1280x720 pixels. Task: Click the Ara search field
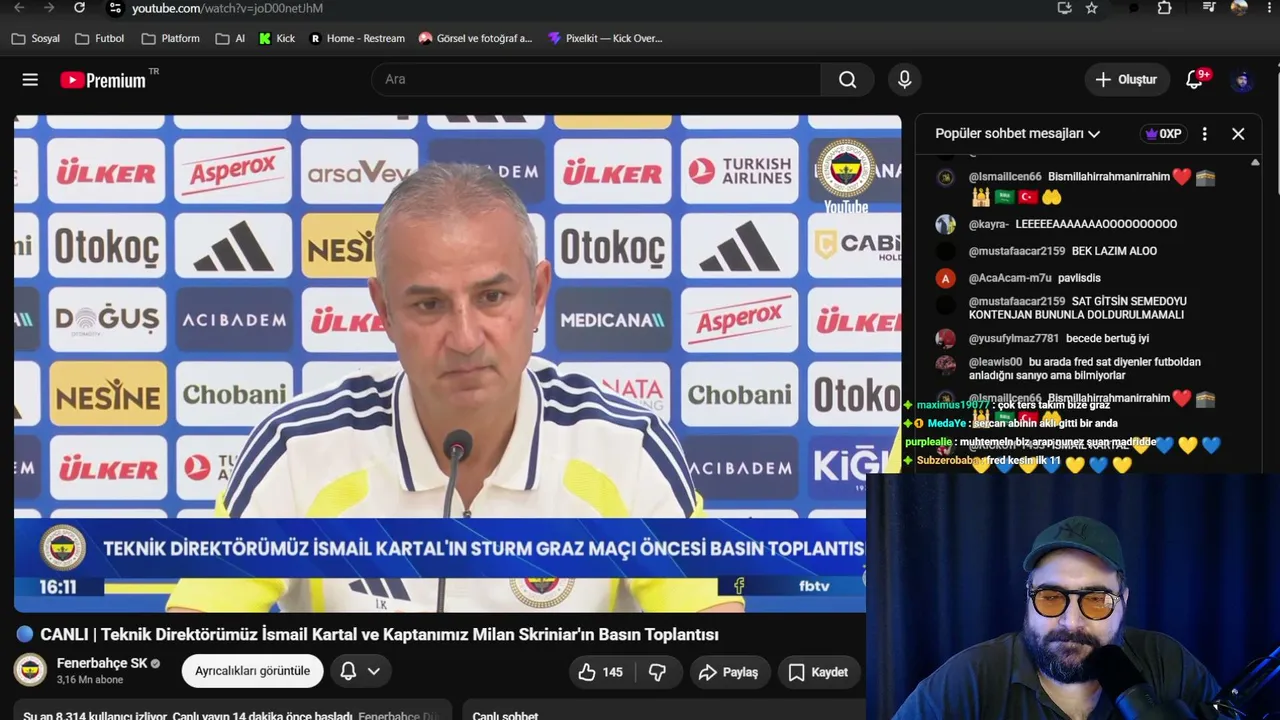pos(596,80)
